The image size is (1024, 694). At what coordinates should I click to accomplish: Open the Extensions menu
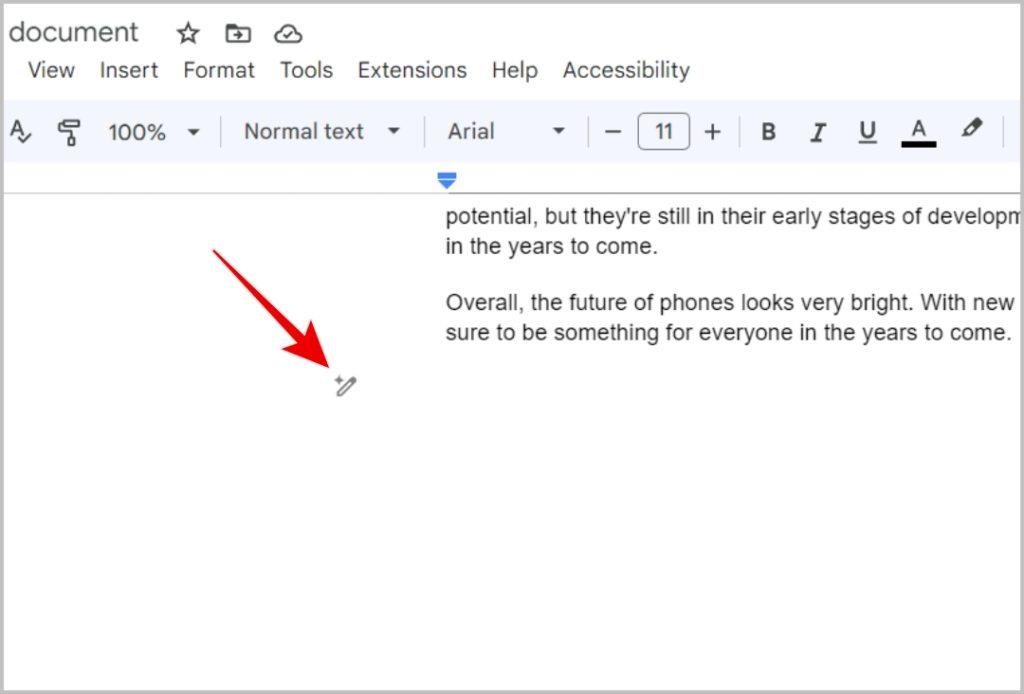(412, 70)
